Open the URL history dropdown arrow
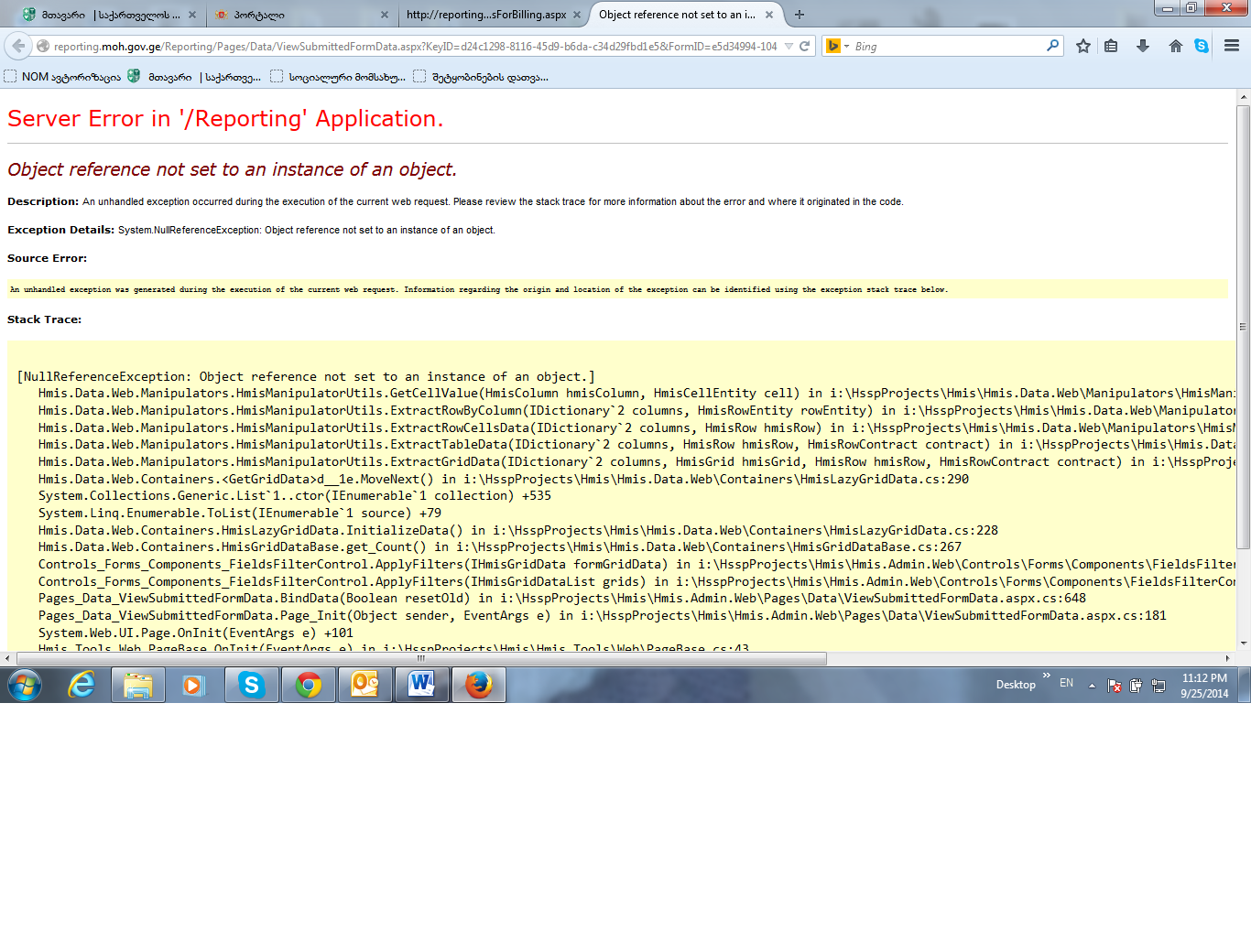The width and height of the screenshot is (1251, 952). click(x=789, y=46)
